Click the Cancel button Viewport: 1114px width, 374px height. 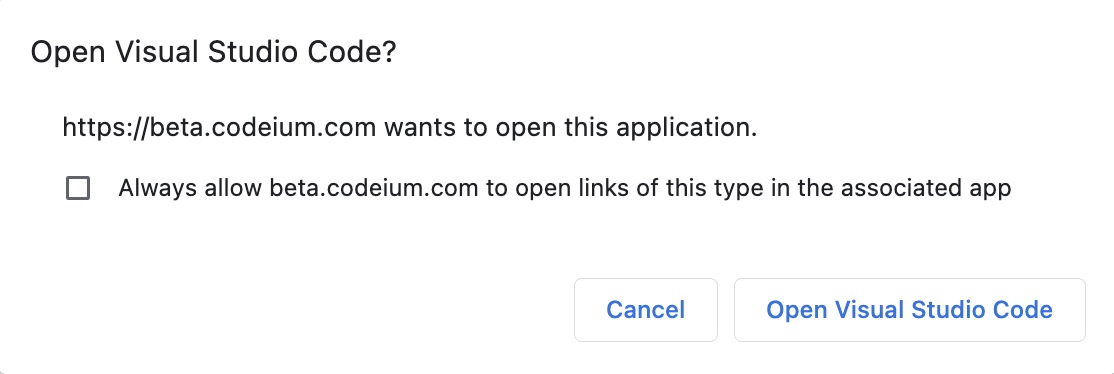[x=646, y=309]
